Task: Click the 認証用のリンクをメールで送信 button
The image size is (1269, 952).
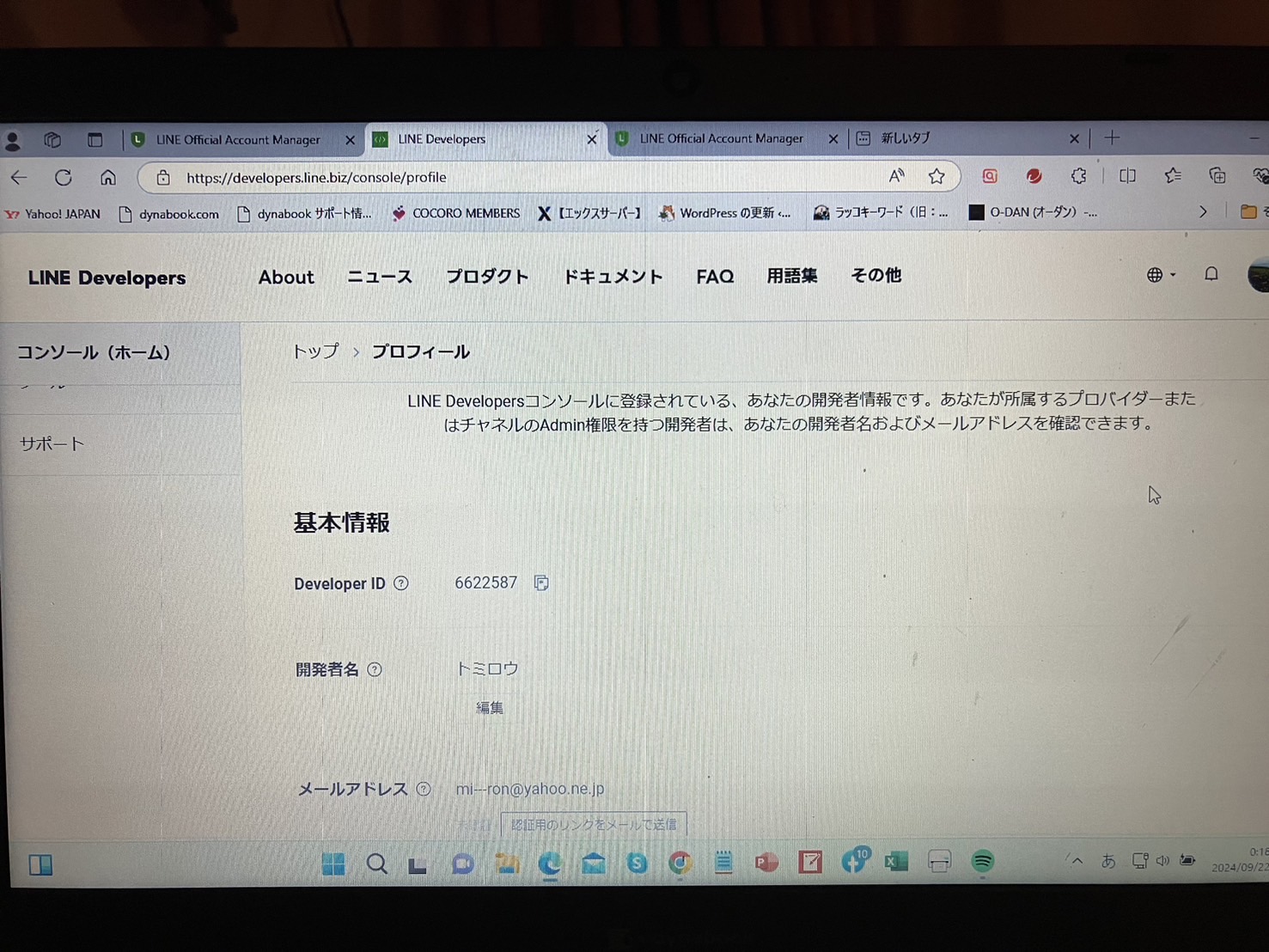Action: click(x=594, y=825)
